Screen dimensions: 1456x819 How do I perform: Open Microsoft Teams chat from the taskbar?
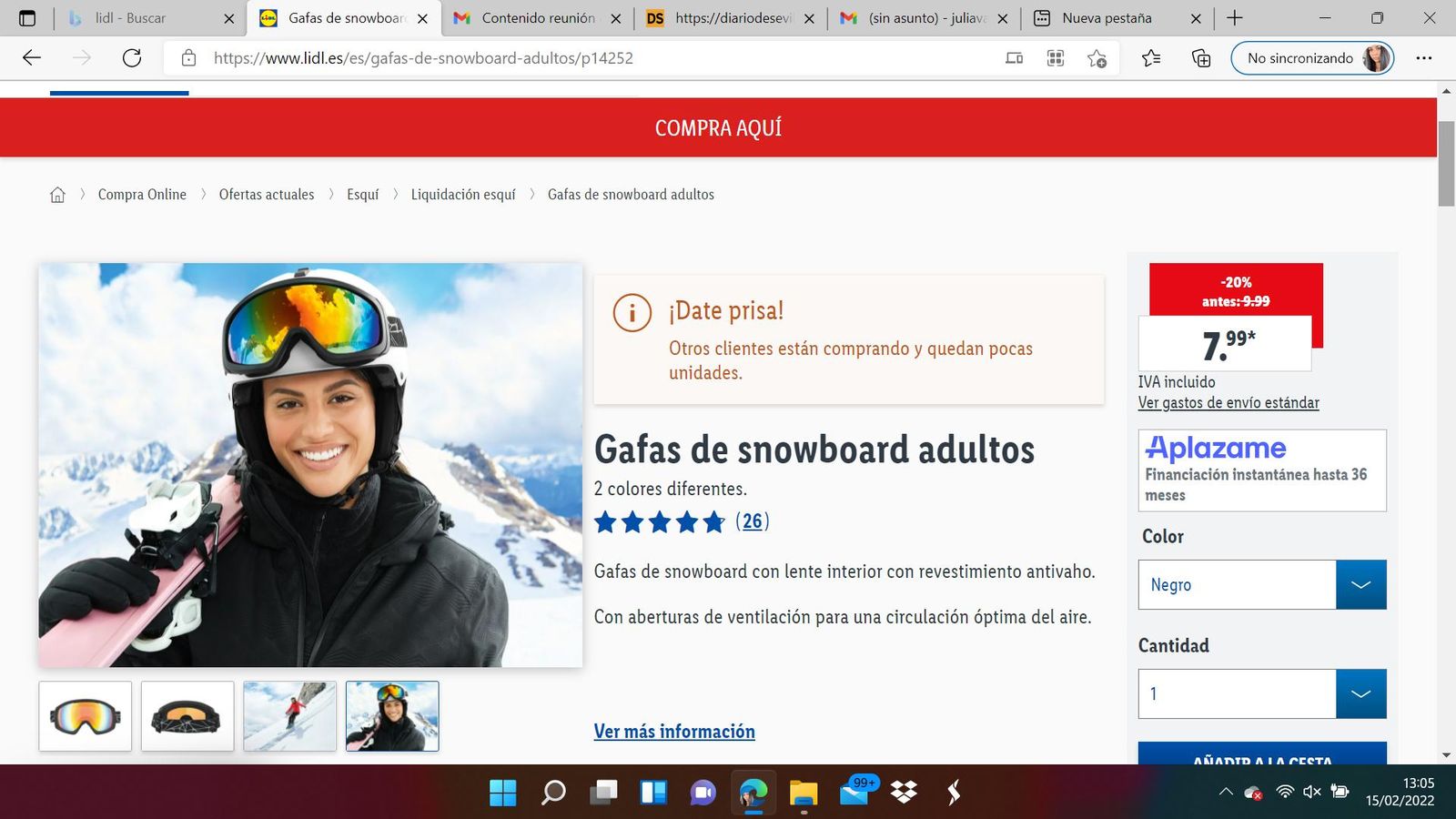click(x=701, y=793)
